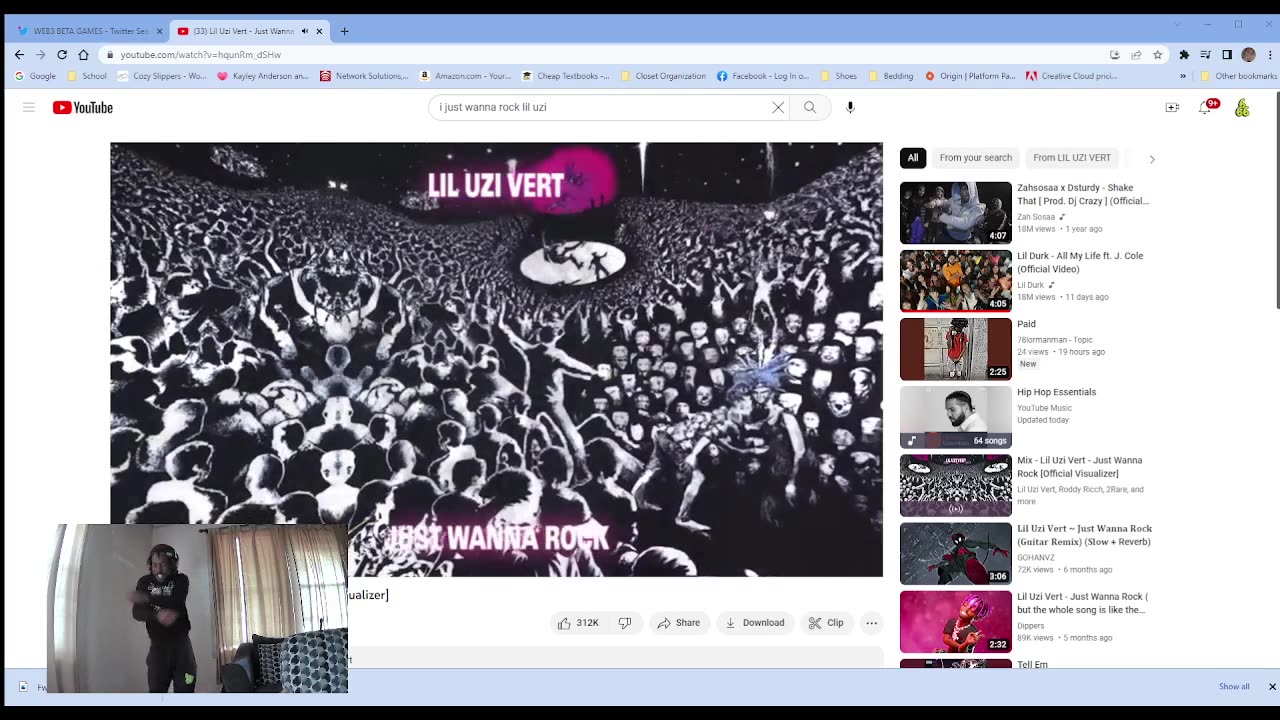This screenshot has width=1280, height=720.
Task: Open the YouTube guide hamburger menu
Action: [x=29, y=107]
